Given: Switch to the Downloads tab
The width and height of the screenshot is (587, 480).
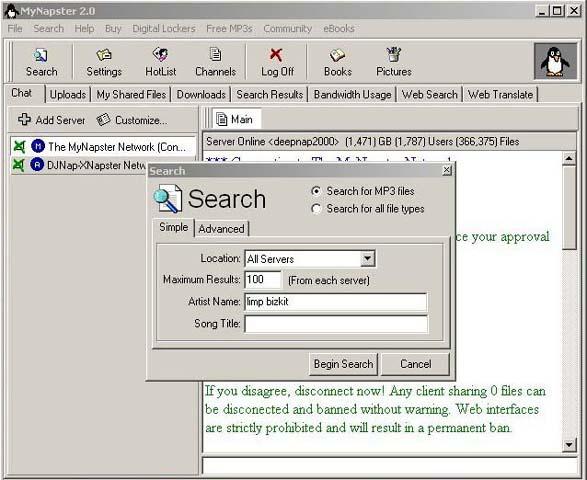Looking at the screenshot, I should tap(201, 94).
